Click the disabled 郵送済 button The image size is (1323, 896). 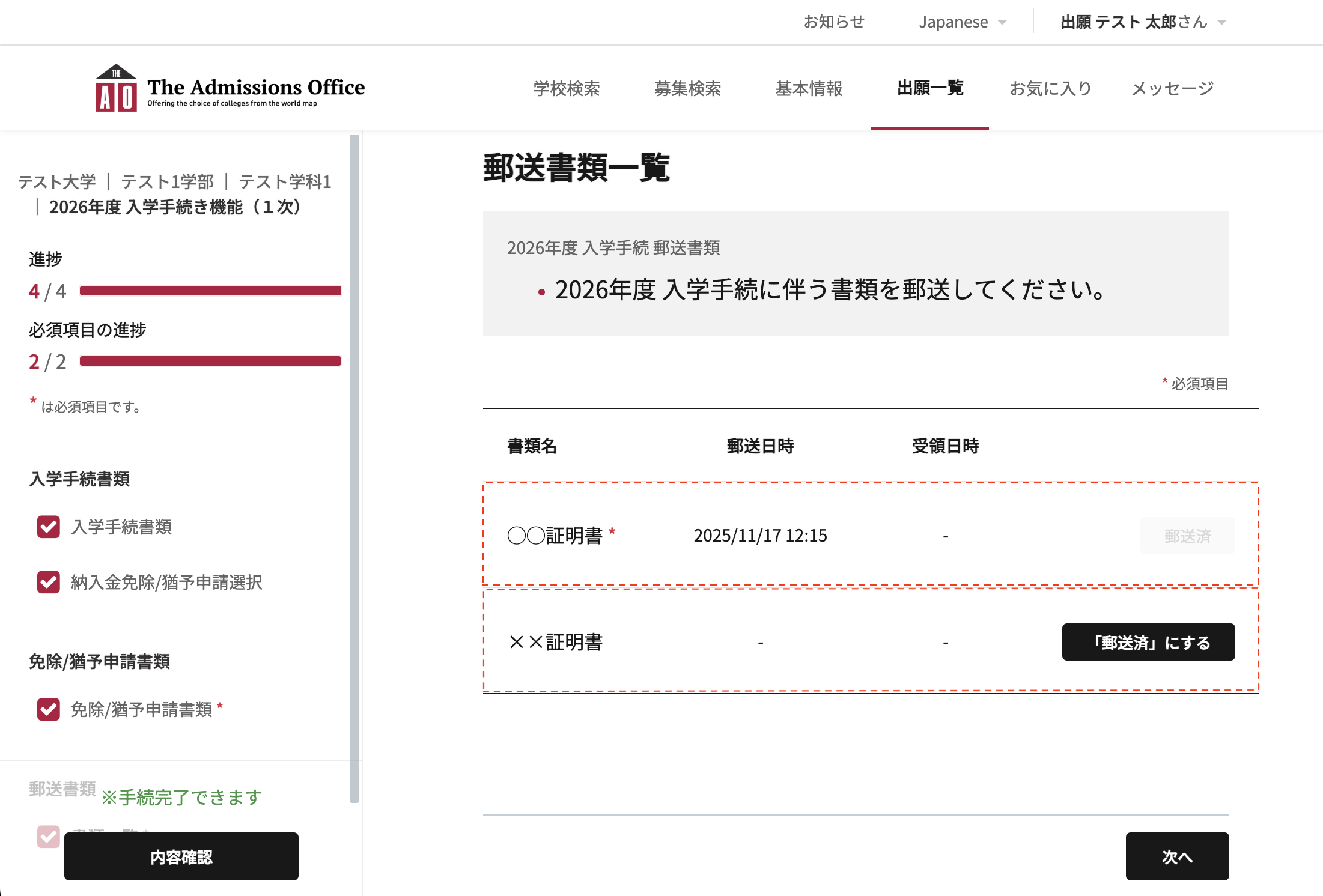[x=1187, y=536]
